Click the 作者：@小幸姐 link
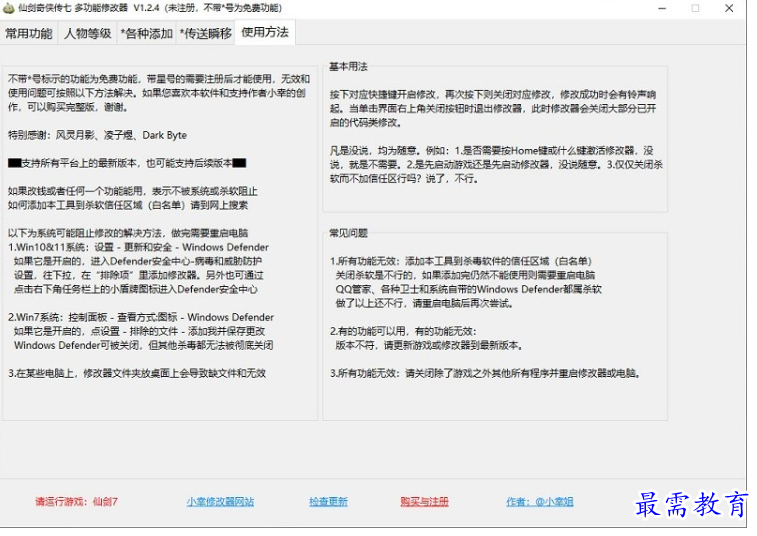757x536 pixels. (540, 502)
